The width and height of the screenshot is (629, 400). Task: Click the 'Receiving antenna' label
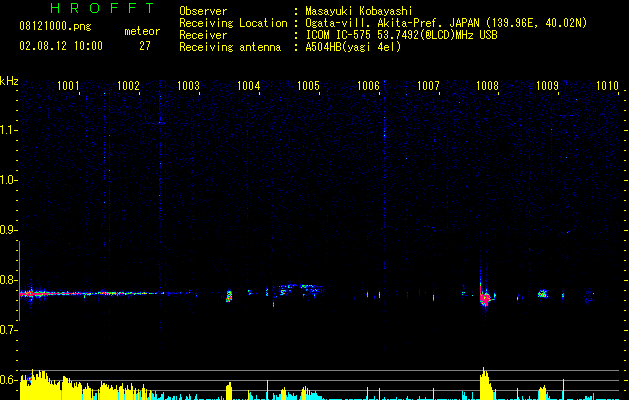(x=230, y=47)
